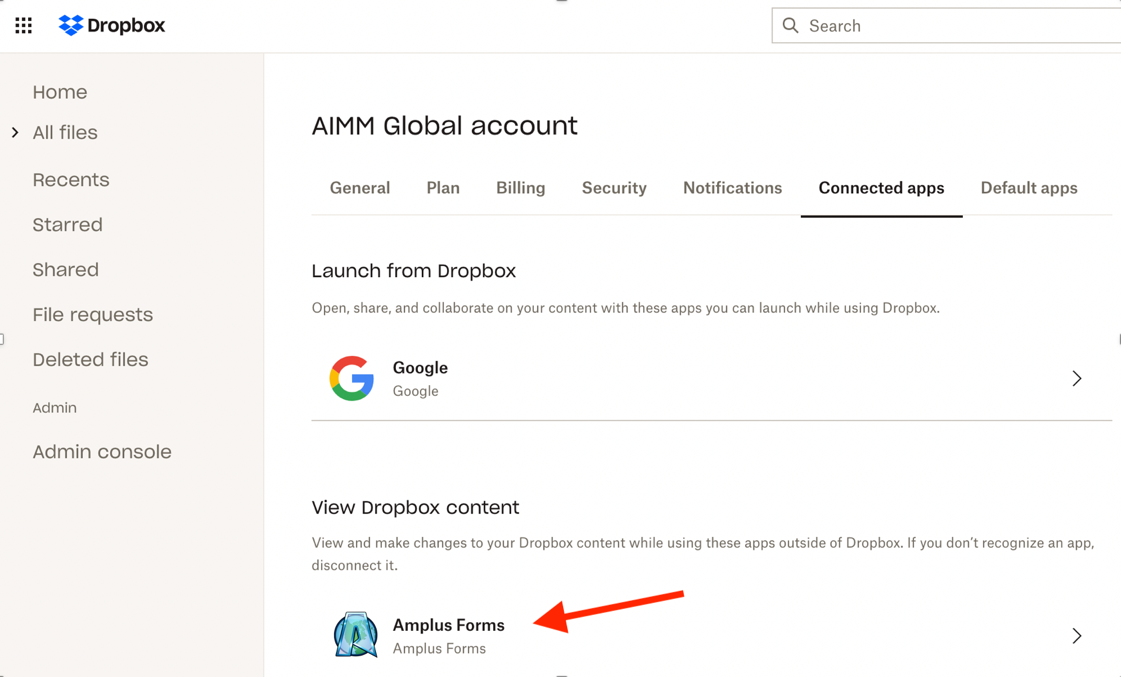Open the Billing tab
Image resolution: width=1121 pixels, height=677 pixels.
click(520, 188)
